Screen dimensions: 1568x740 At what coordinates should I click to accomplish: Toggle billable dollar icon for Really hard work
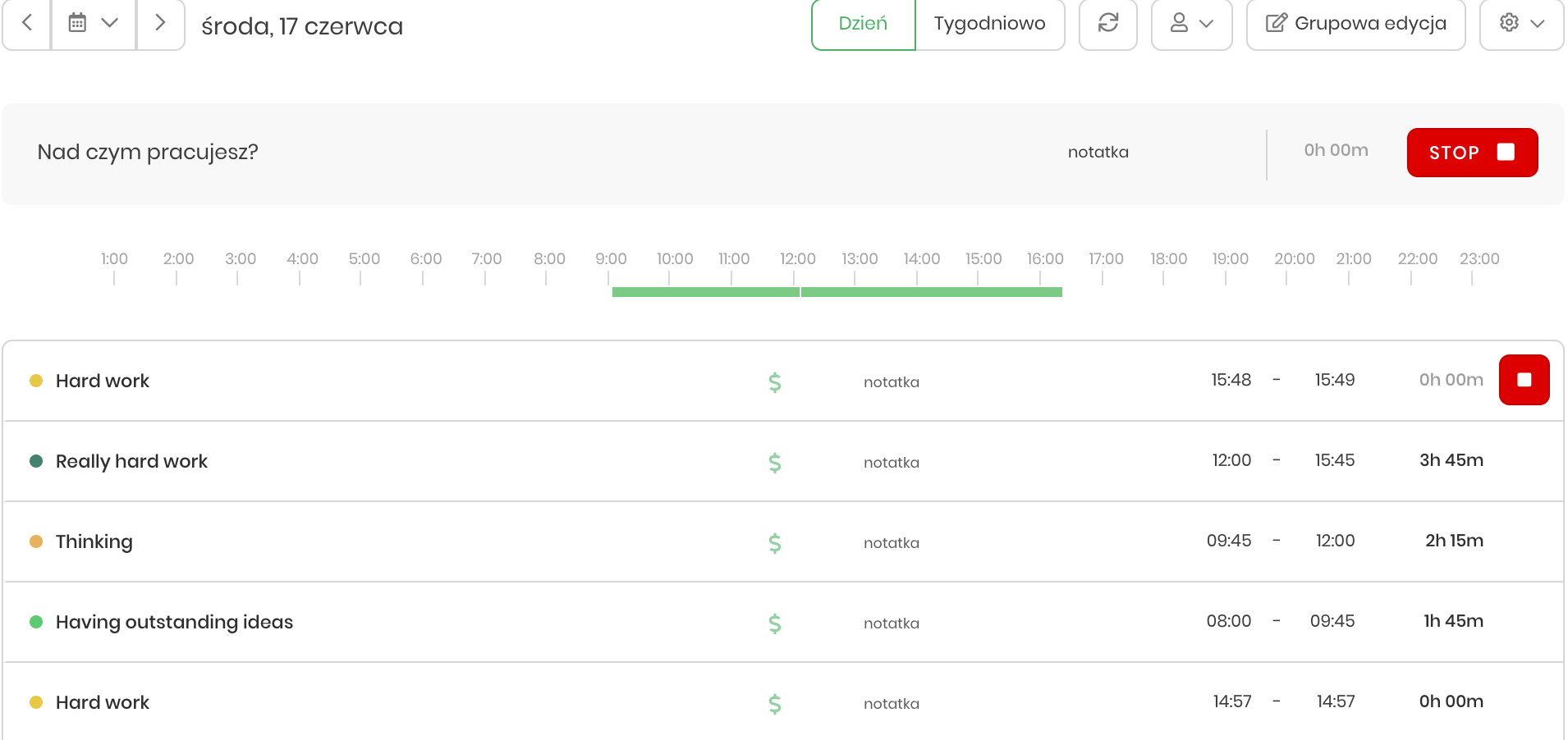(x=775, y=463)
